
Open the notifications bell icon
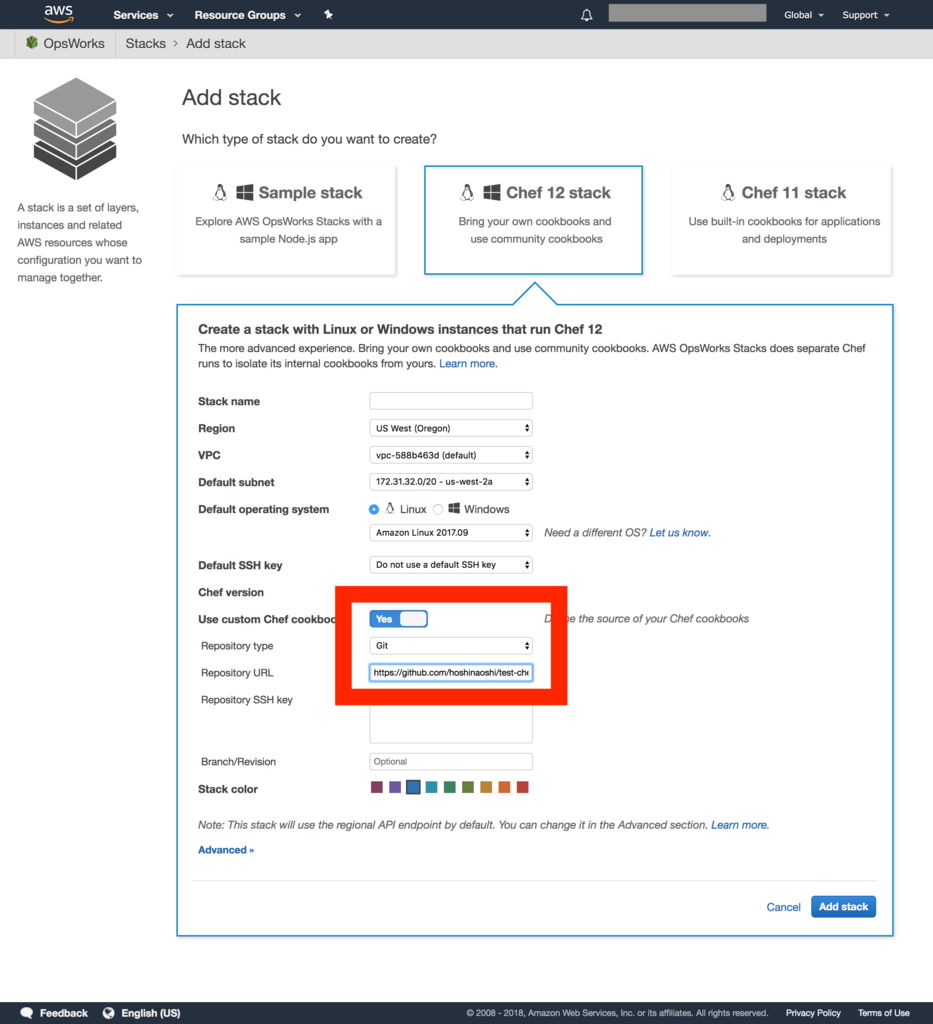[586, 15]
